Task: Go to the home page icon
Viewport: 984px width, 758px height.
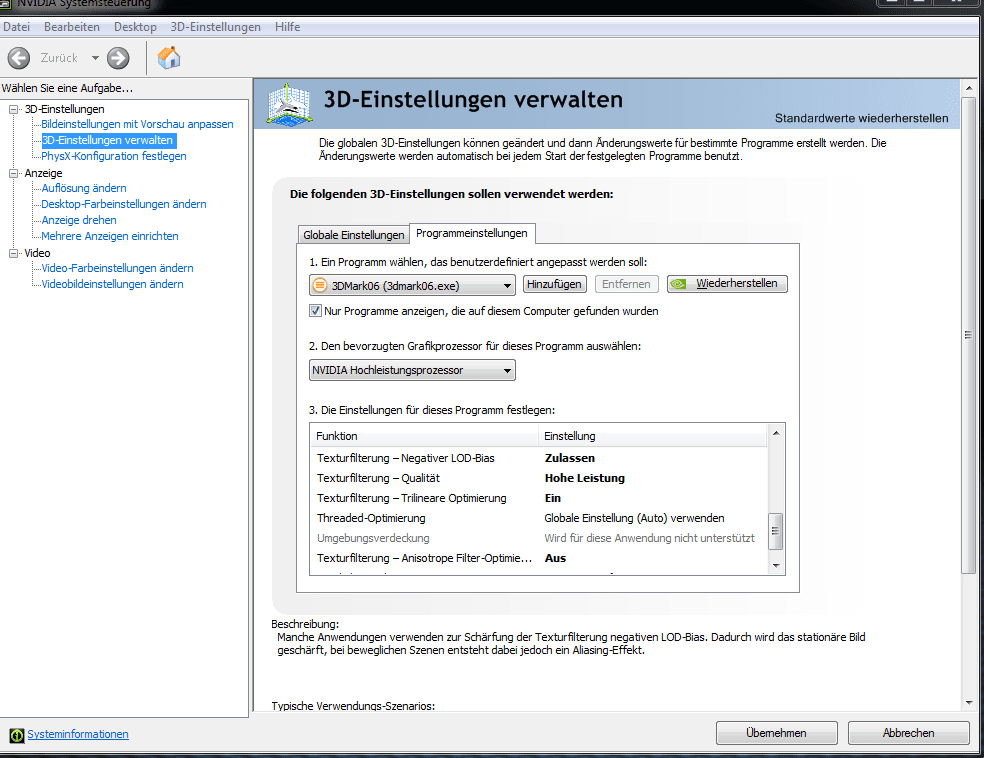Action: pos(169,58)
